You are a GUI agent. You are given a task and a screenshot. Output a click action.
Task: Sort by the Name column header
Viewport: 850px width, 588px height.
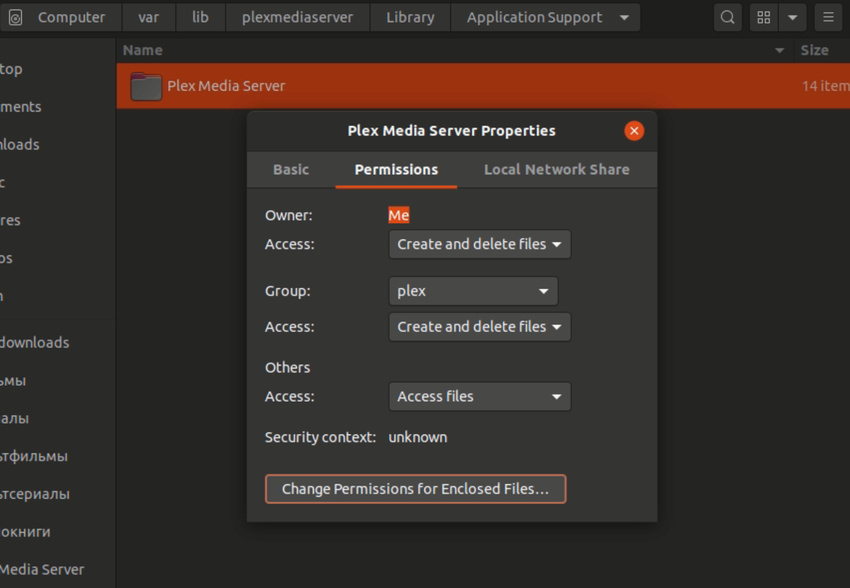pos(143,50)
